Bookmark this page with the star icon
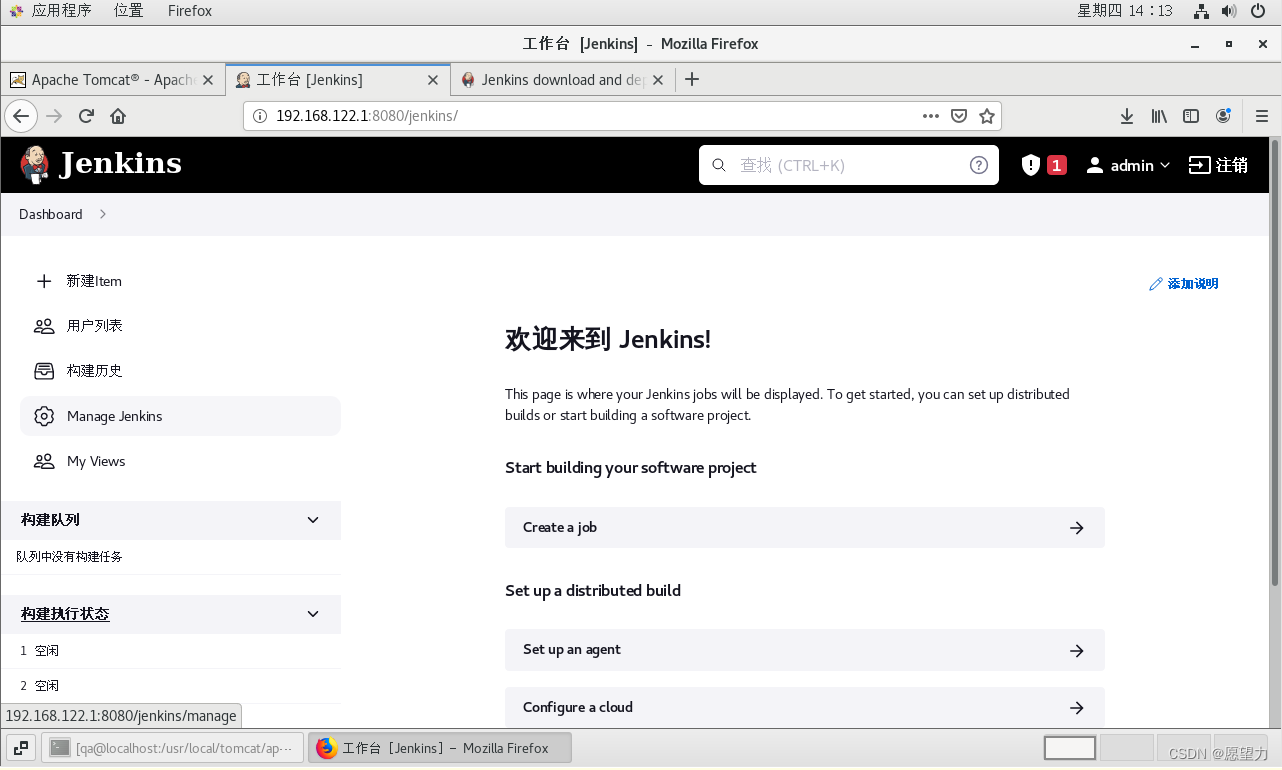The width and height of the screenshot is (1282, 770). (987, 116)
